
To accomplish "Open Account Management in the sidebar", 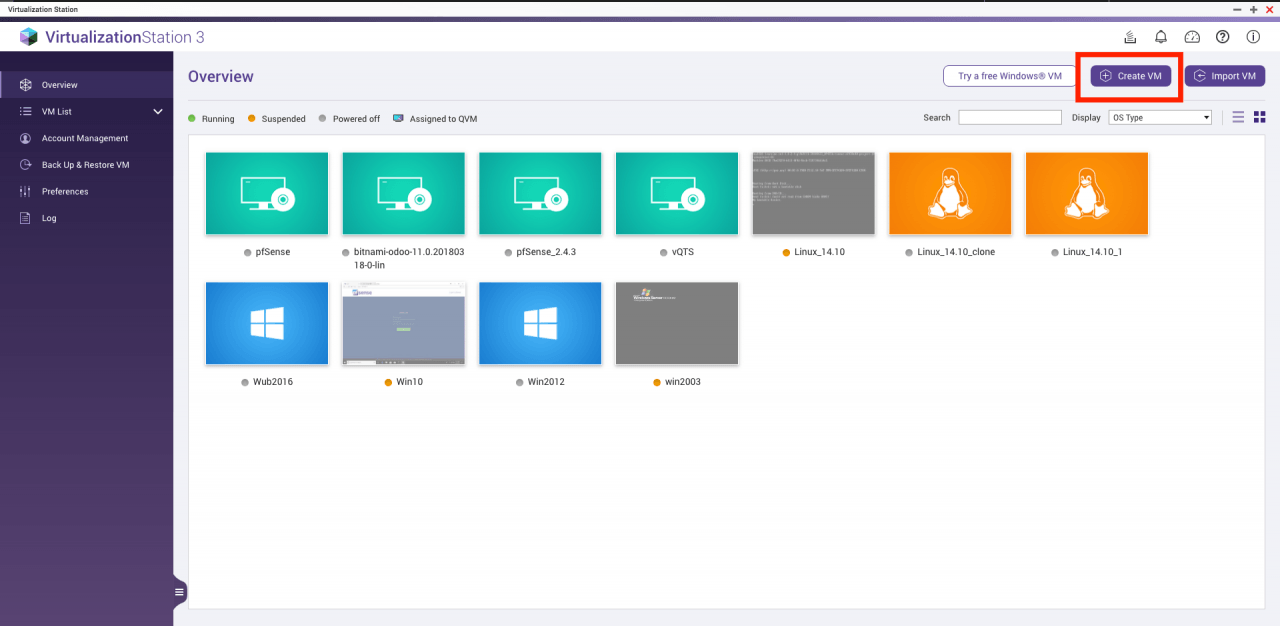I will pos(85,138).
